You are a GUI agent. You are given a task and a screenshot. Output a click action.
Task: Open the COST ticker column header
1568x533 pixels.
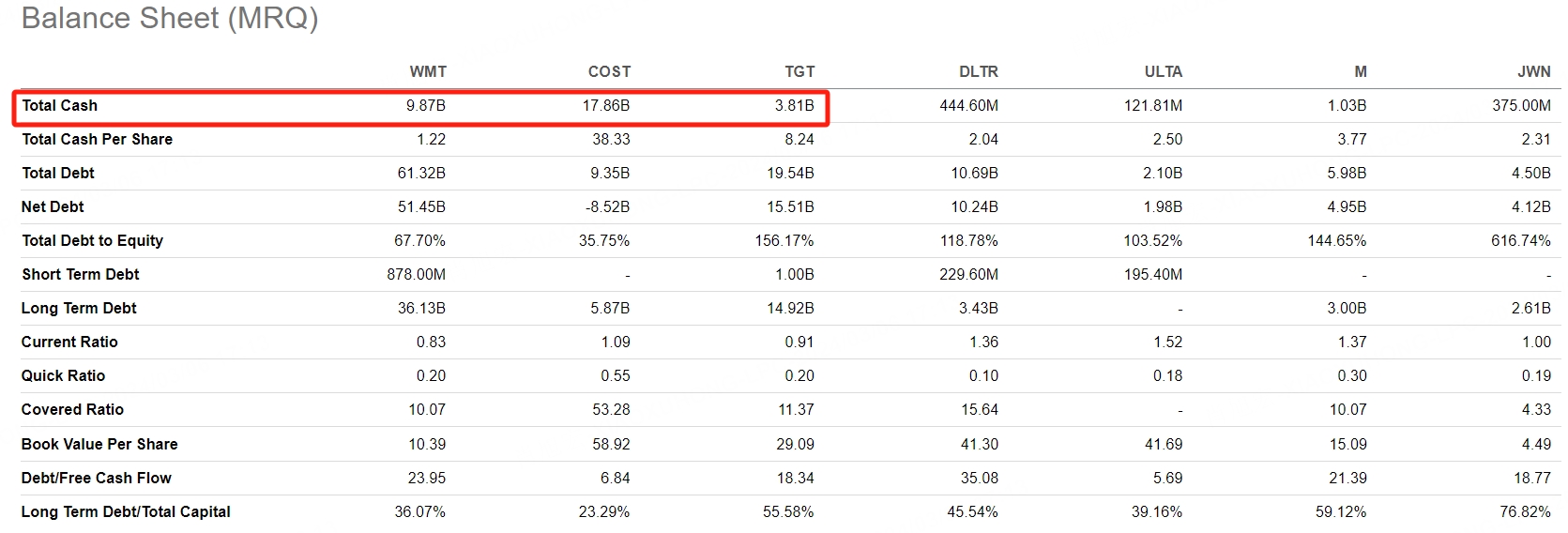coord(609,71)
